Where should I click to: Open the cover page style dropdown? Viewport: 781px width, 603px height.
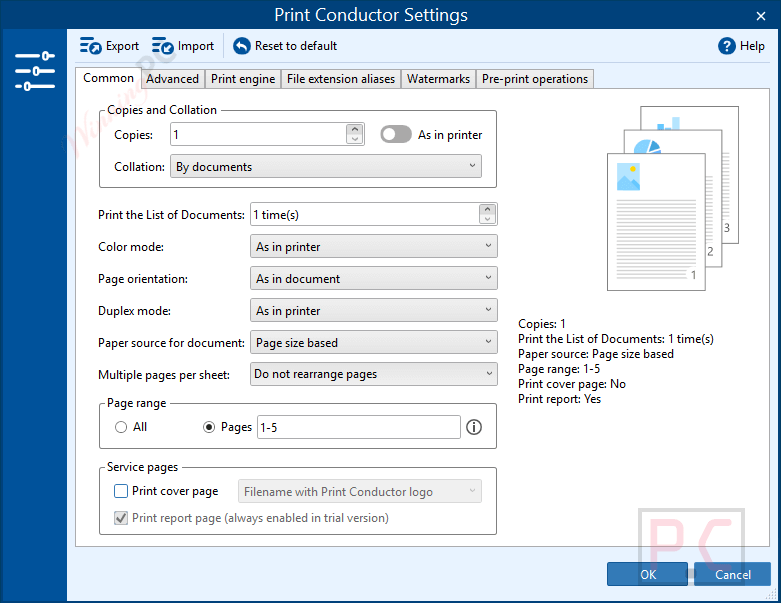point(360,491)
